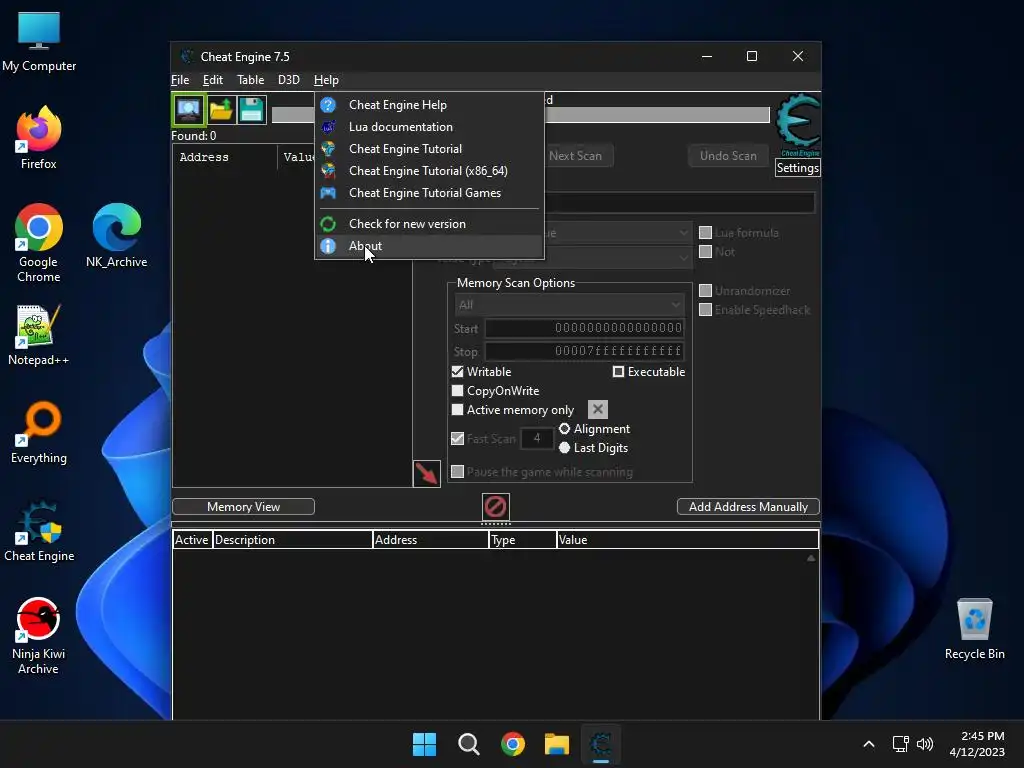This screenshot has width=1024, height=768.
Task: Toggle the Lua formula checkbox
Action: click(705, 232)
